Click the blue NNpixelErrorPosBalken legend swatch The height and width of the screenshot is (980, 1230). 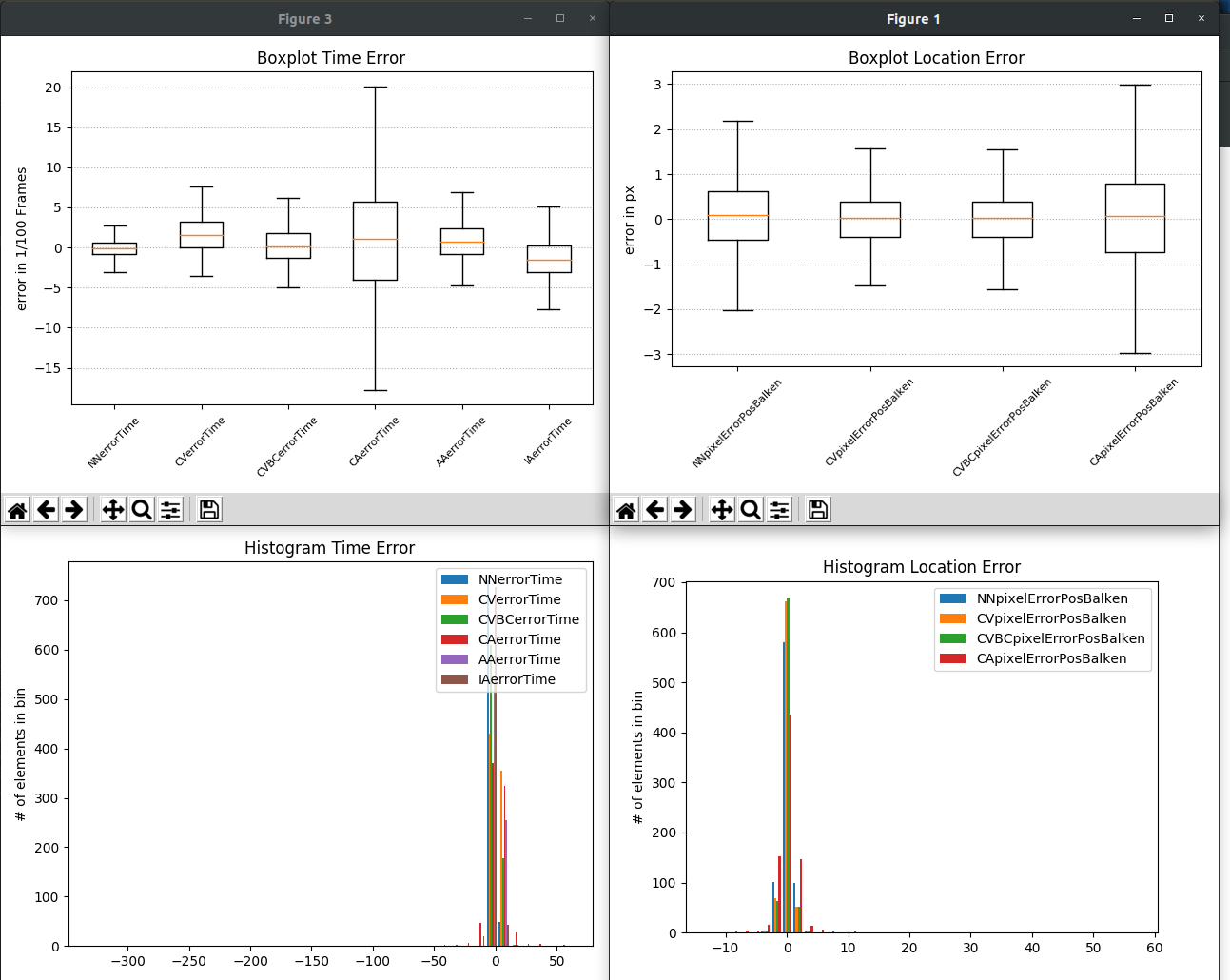[x=953, y=598]
